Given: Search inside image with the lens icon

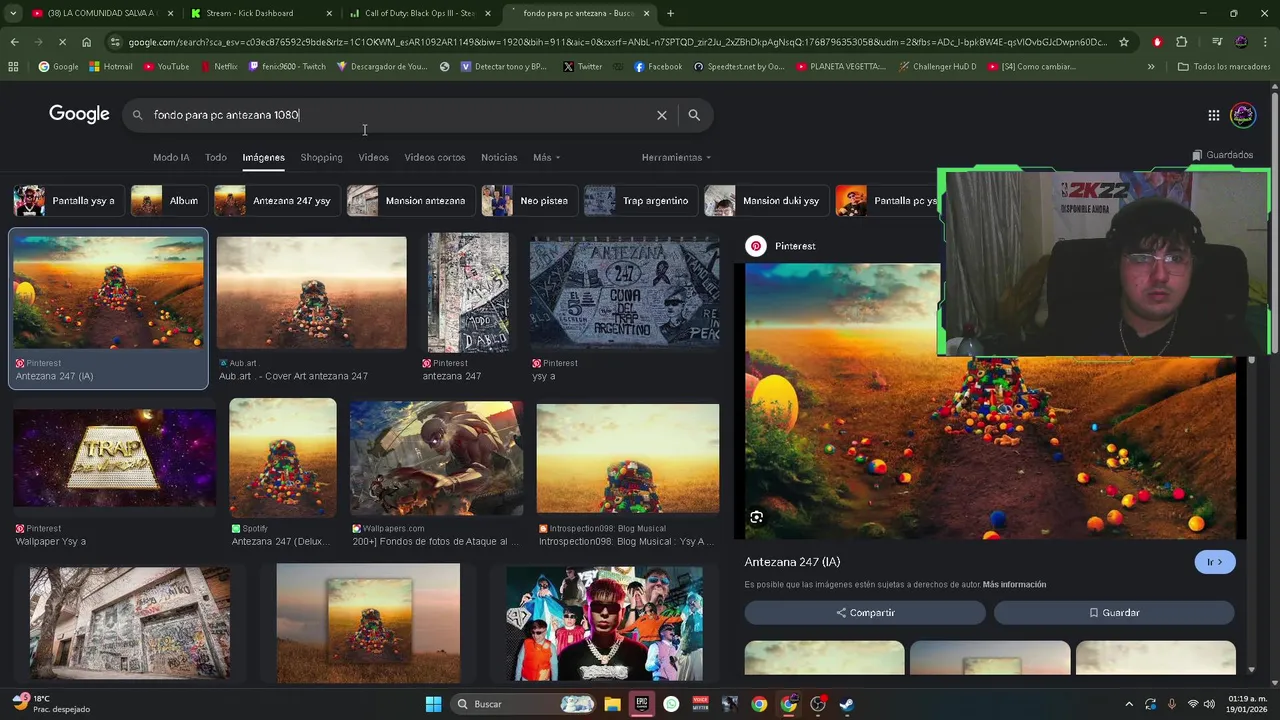Looking at the screenshot, I should point(757,517).
